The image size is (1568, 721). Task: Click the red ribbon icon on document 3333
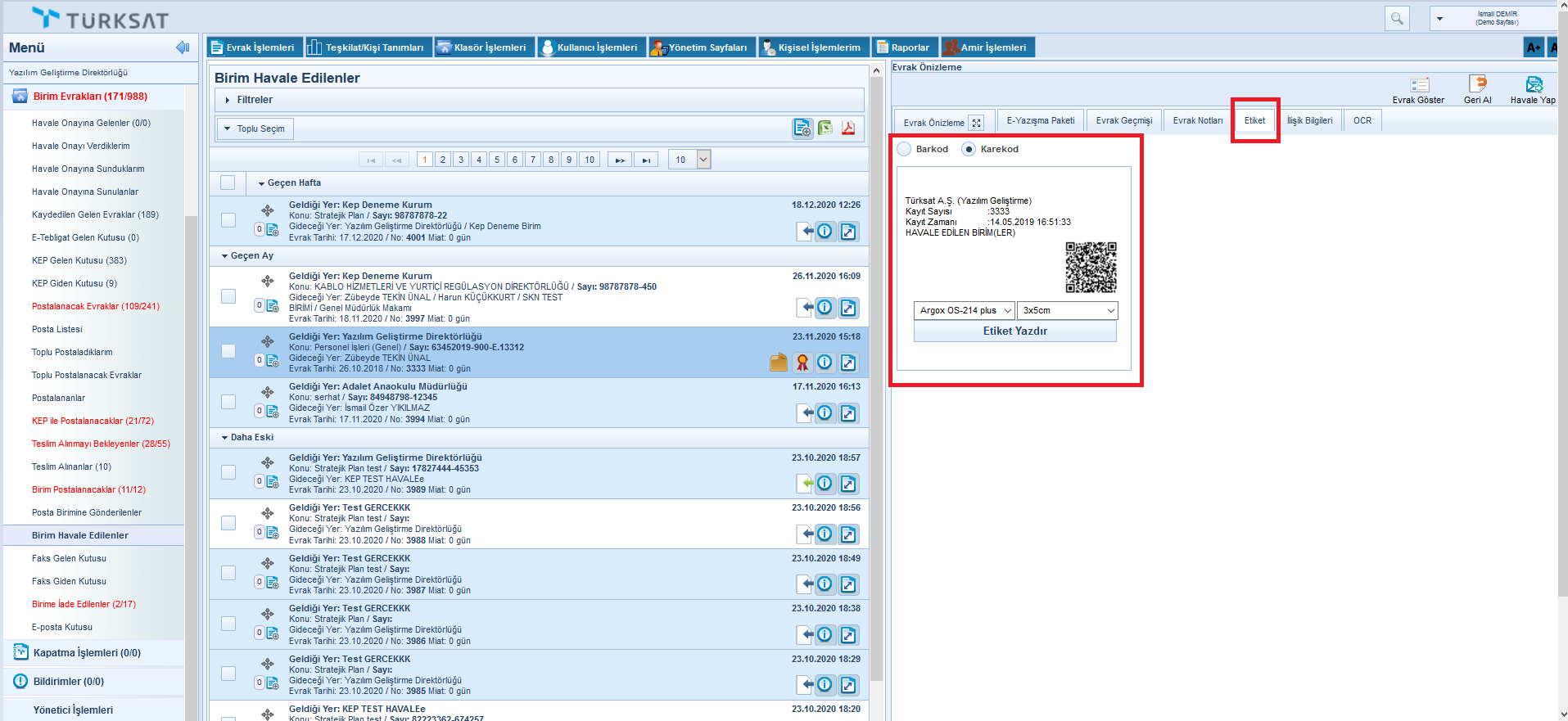[x=802, y=363]
